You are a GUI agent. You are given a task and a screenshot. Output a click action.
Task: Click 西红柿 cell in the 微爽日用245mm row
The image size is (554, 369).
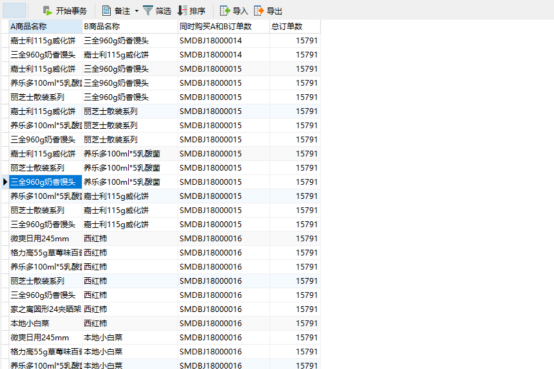pos(130,239)
